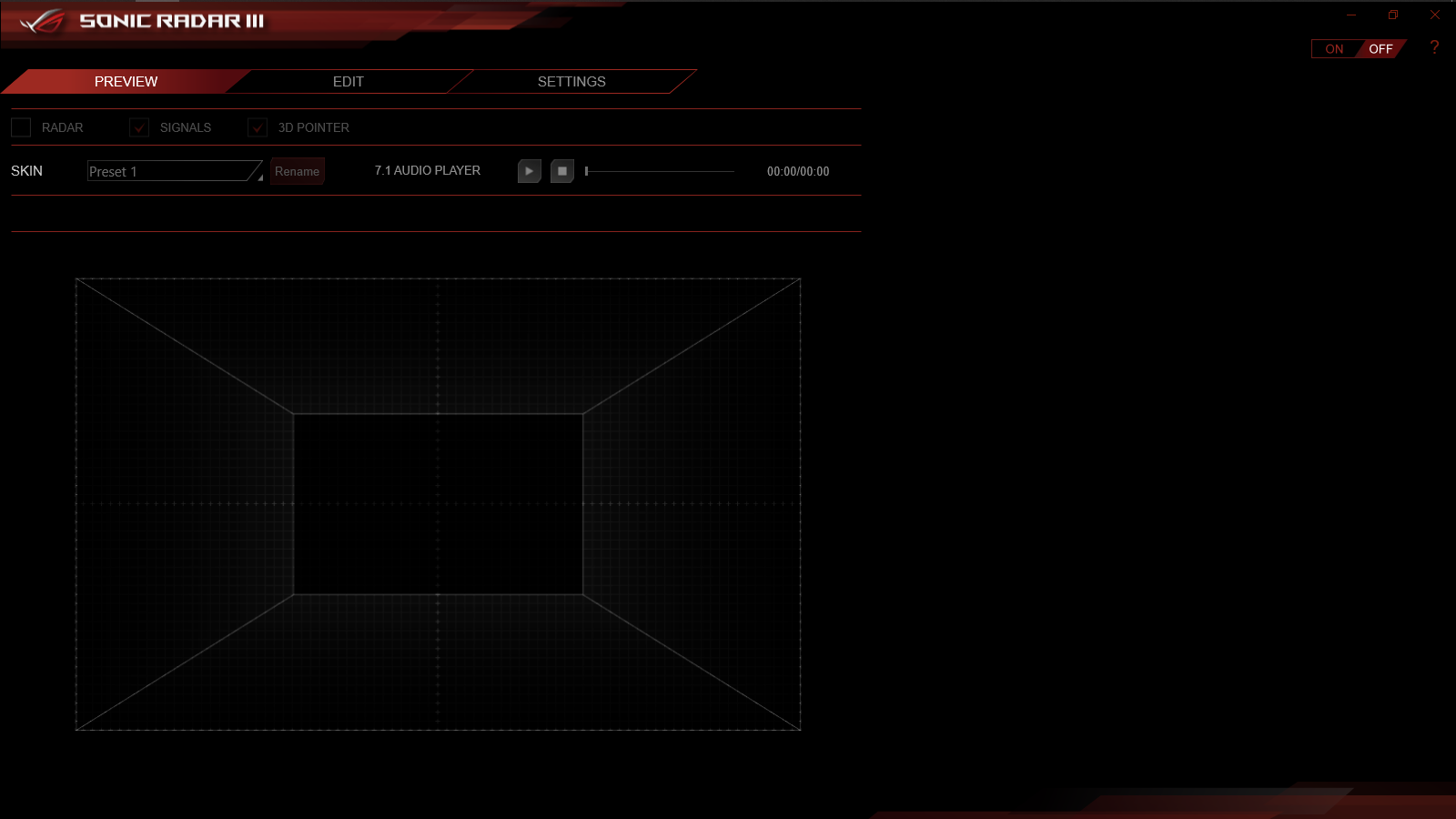This screenshot has height=819, width=1456.
Task: Stop the 7.1 audio playback
Action: (x=562, y=171)
